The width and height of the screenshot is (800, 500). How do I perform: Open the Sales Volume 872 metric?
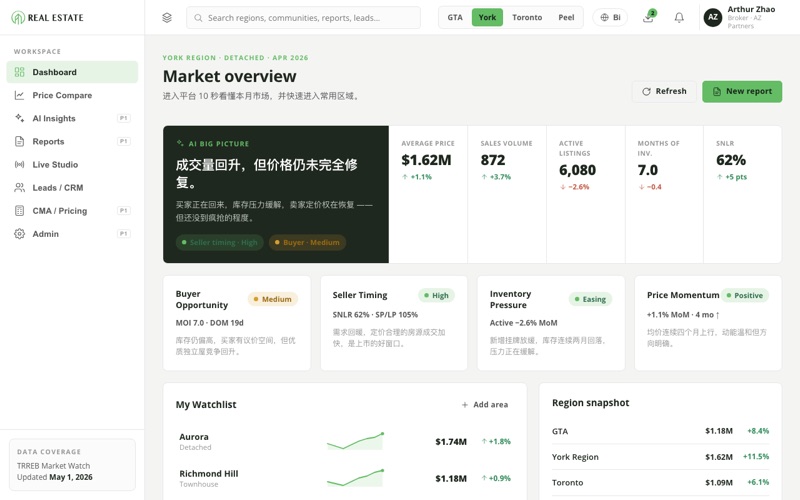pyautogui.click(x=507, y=194)
